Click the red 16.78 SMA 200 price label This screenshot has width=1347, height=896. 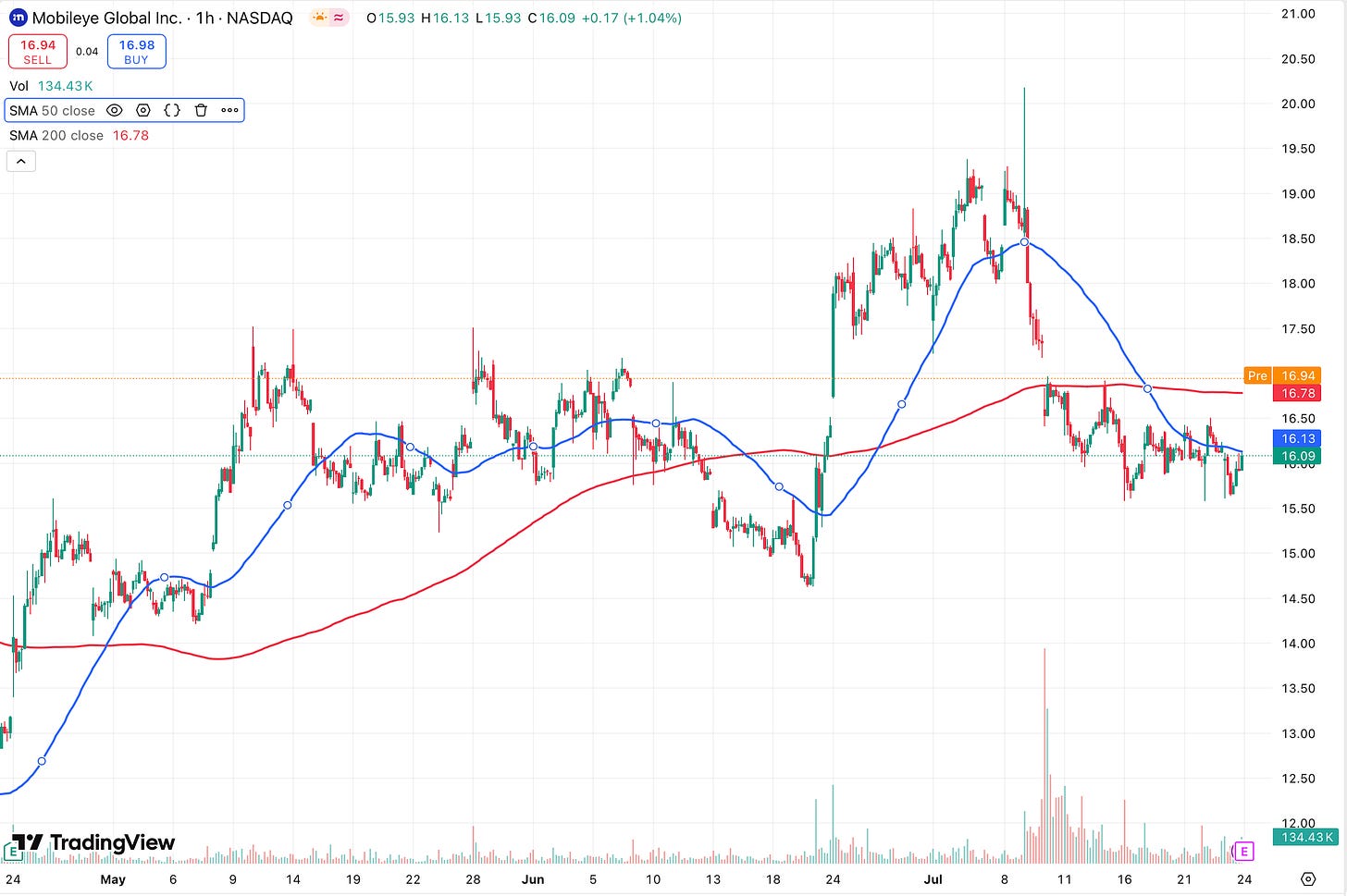point(1298,394)
